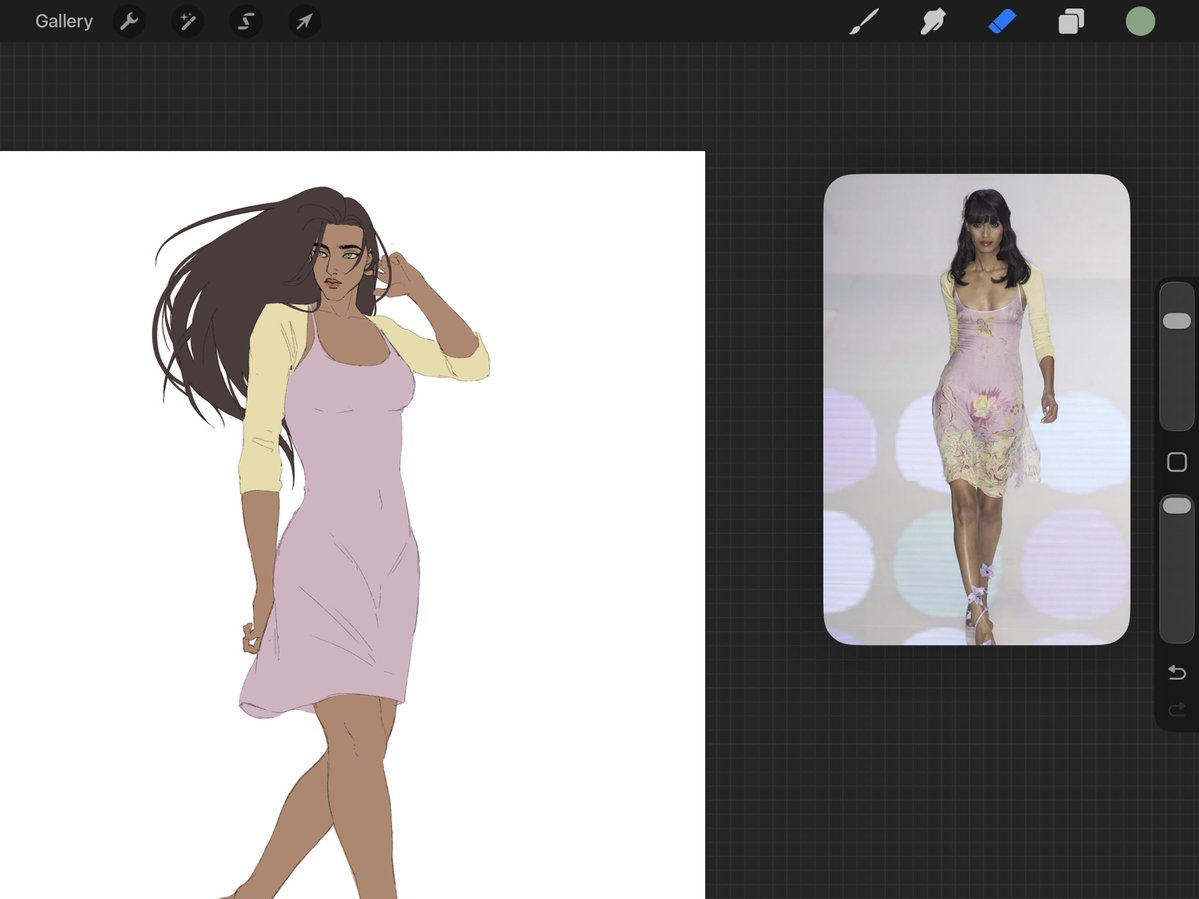Open the active color picker circle

pyautogui.click(x=1140, y=21)
